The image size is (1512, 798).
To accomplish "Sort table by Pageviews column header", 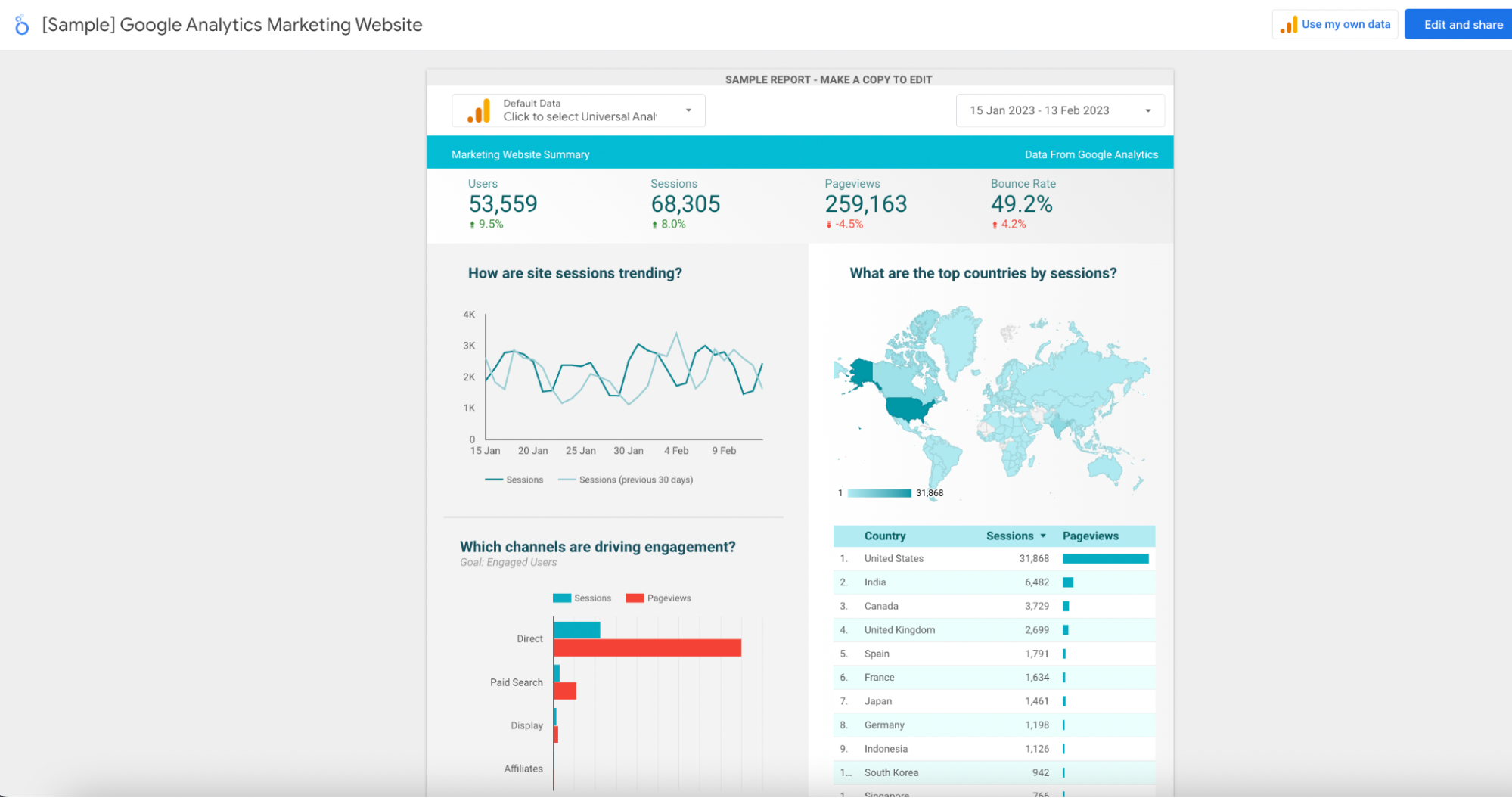I will (x=1090, y=536).
